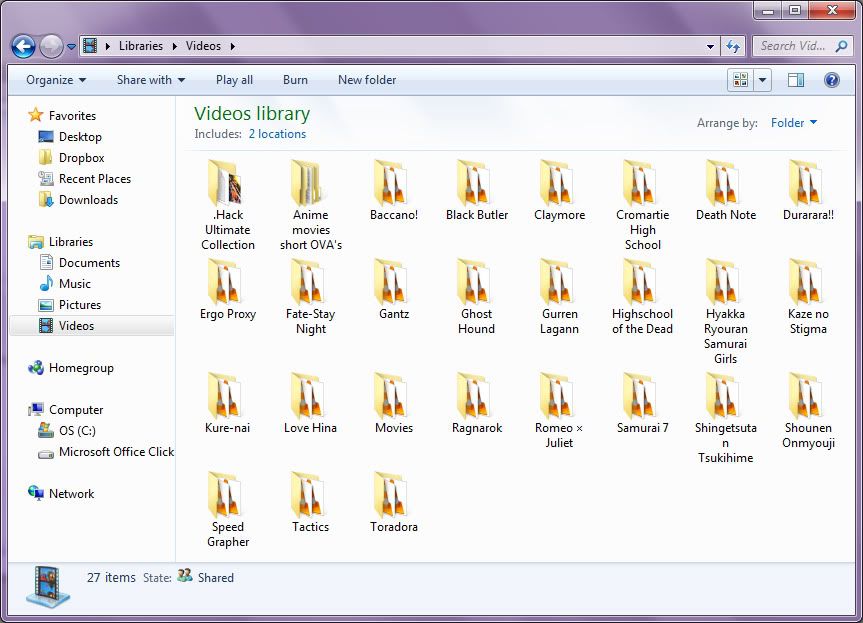Click the address bar refresh icon
This screenshot has height=623, width=863.
pos(733,46)
